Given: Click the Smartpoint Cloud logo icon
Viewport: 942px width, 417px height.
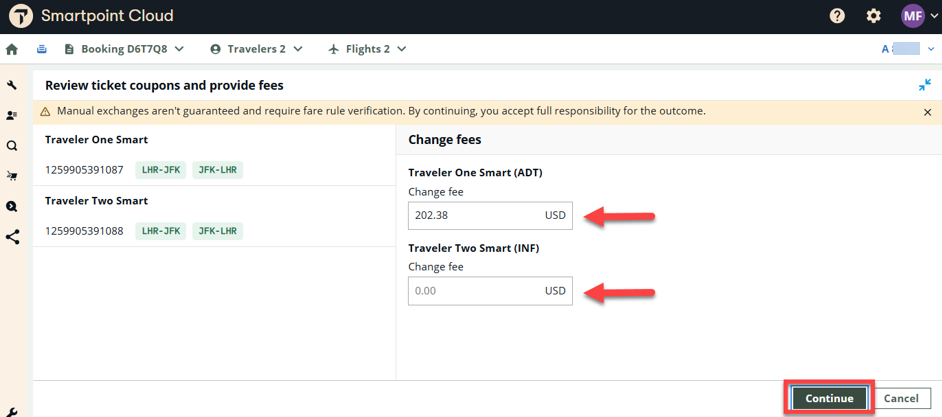Looking at the screenshot, I should pyautogui.click(x=20, y=16).
